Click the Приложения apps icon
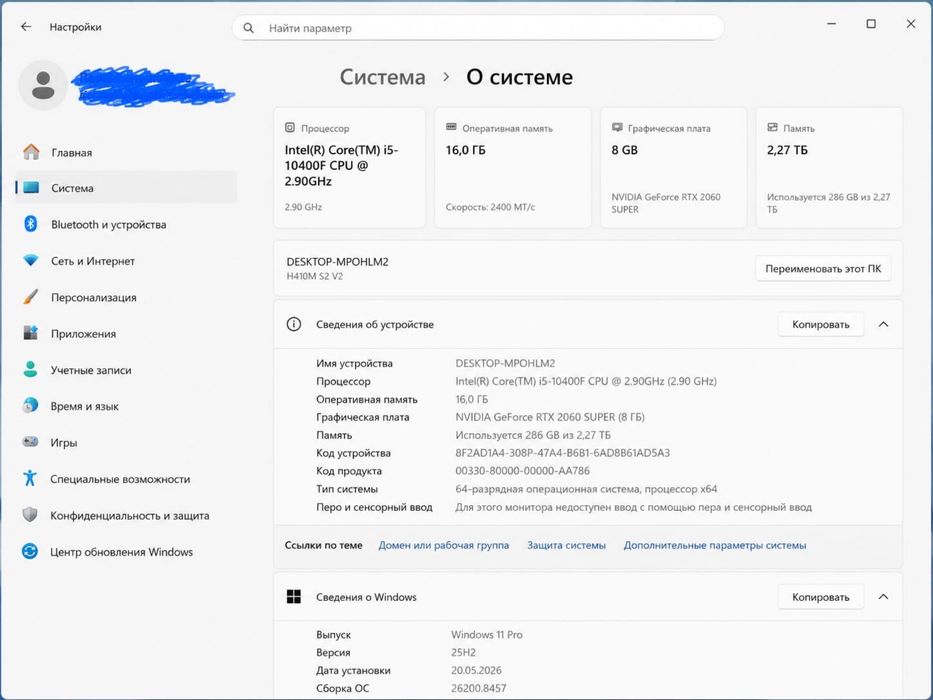The image size is (933, 700). tap(30, 333)
